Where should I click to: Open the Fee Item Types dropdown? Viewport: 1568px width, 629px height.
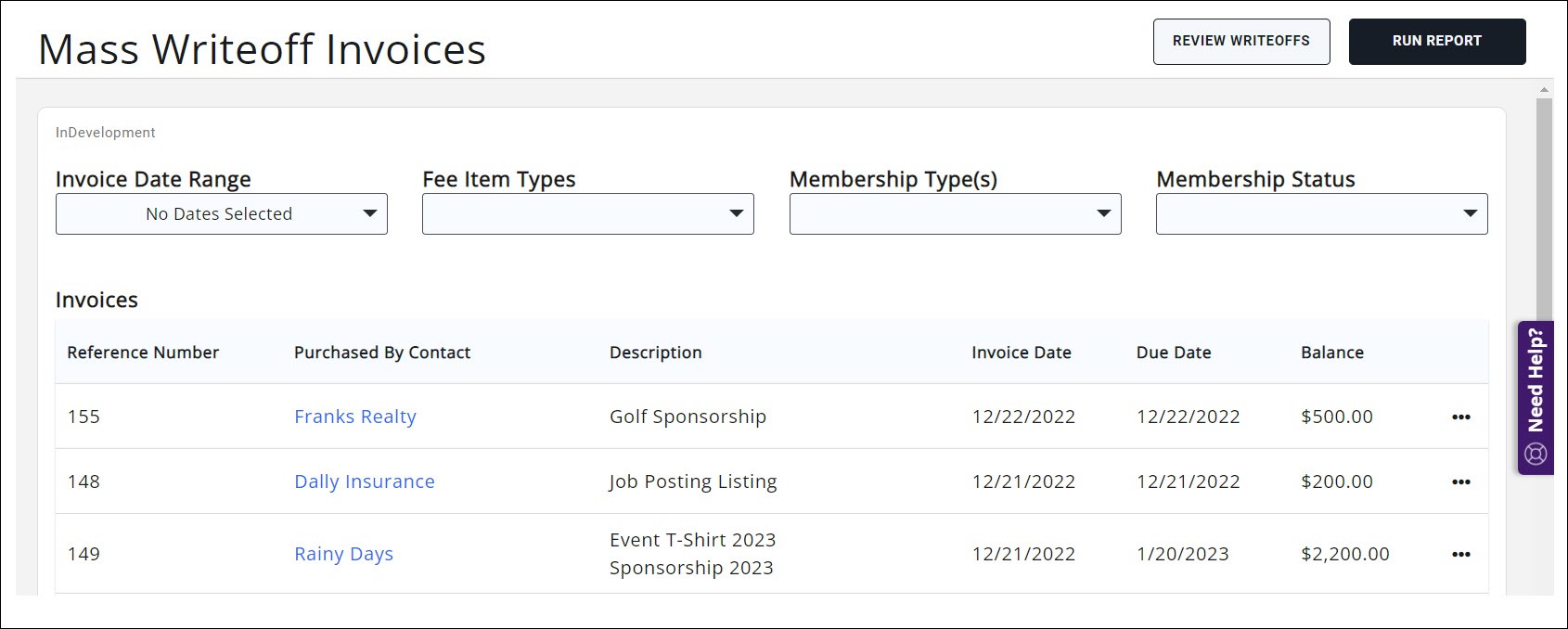coord(587,214)
